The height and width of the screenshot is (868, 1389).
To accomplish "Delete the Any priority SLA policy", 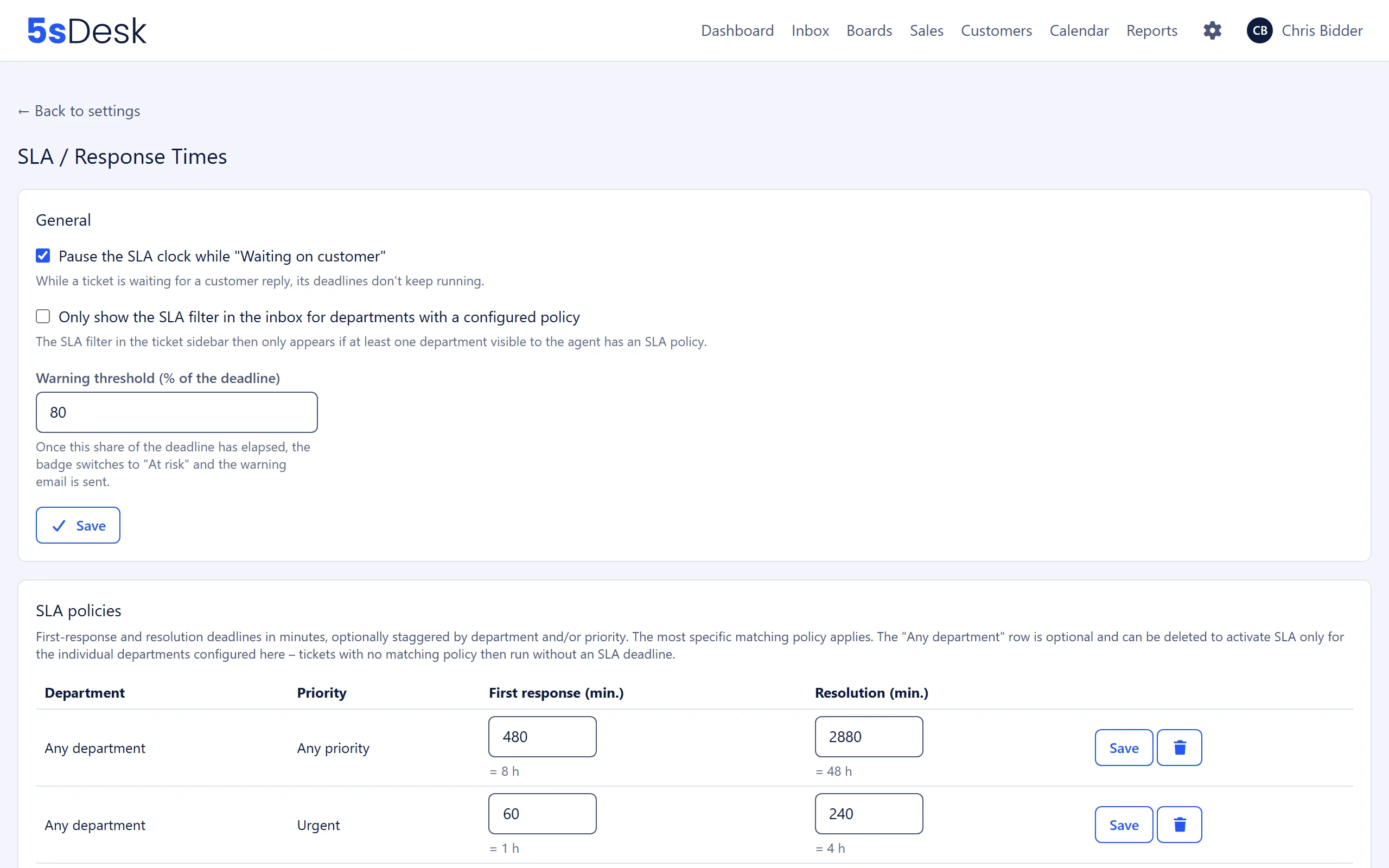I will 1180,748.
